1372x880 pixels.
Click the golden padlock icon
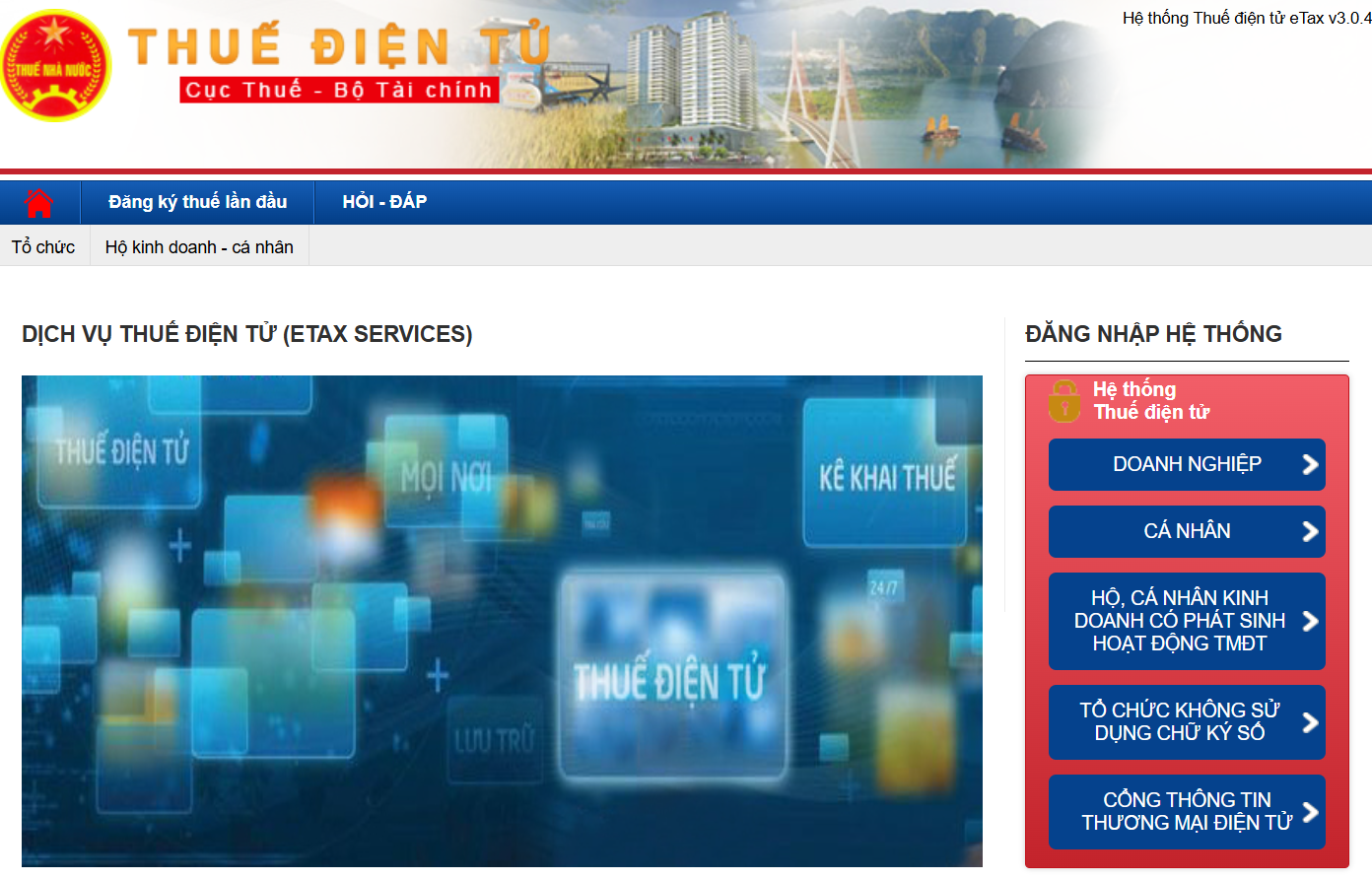(1064, 401)
